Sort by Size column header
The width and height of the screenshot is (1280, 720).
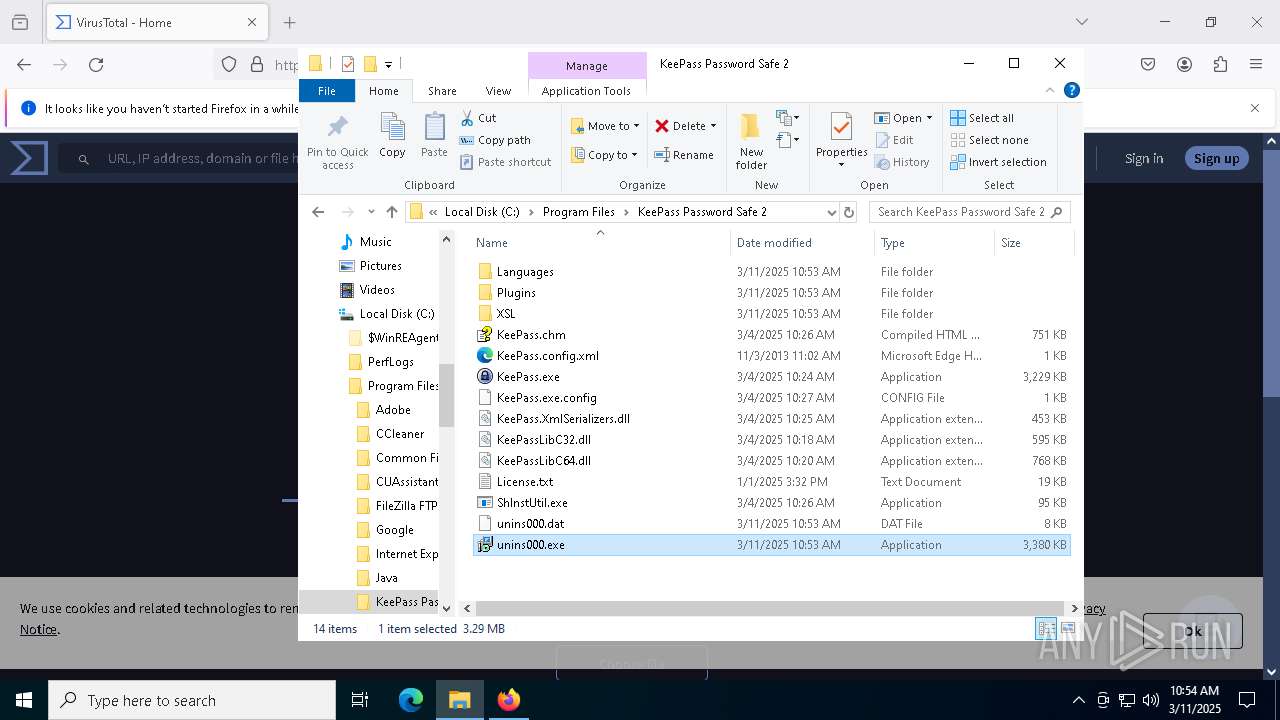(1011, 243)
